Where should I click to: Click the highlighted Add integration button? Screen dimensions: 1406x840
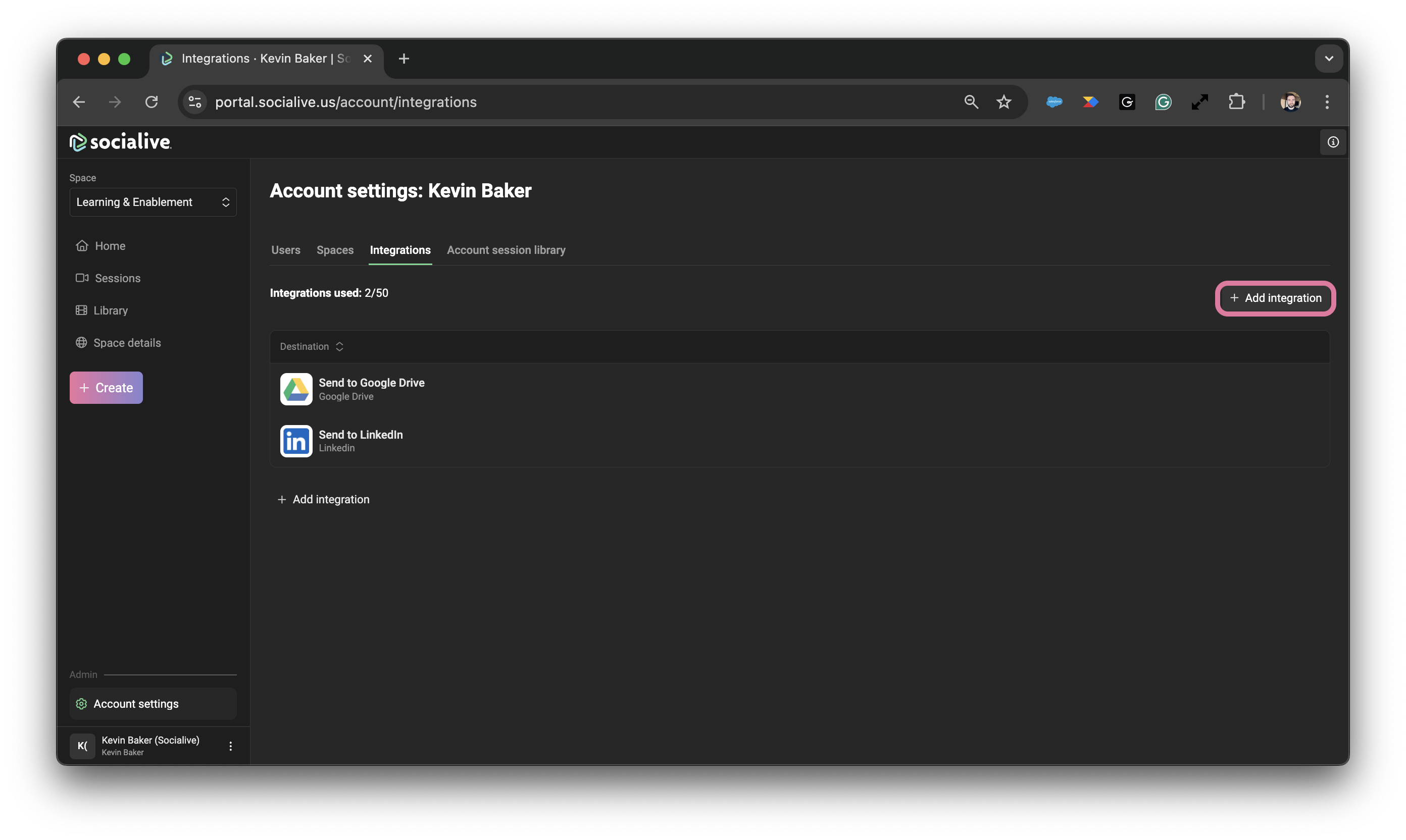[1275, 298]
